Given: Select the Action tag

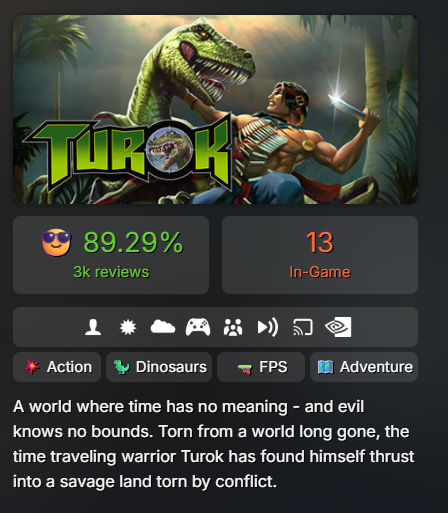Looking at the screenshot, I should 57,367.
